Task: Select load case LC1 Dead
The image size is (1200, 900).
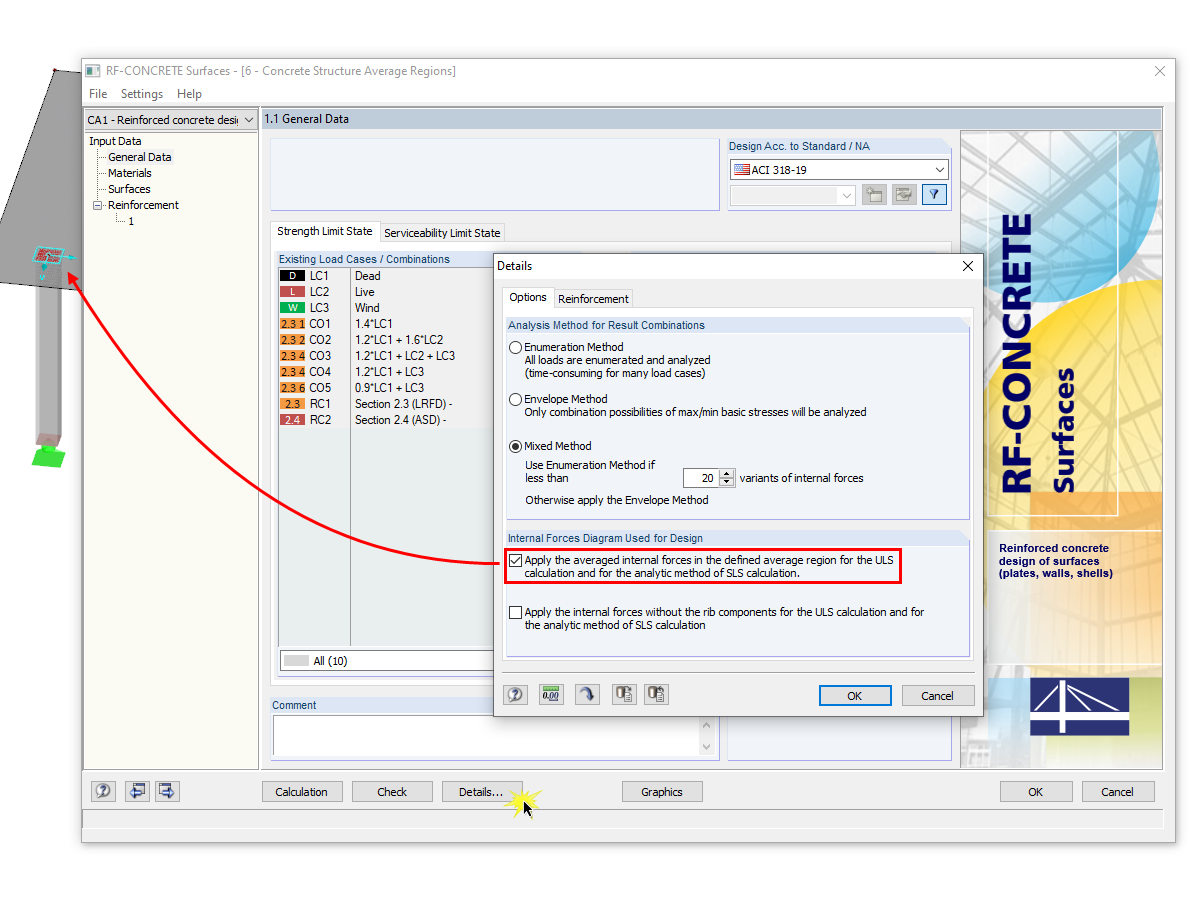Action: [x=386, y=276]
